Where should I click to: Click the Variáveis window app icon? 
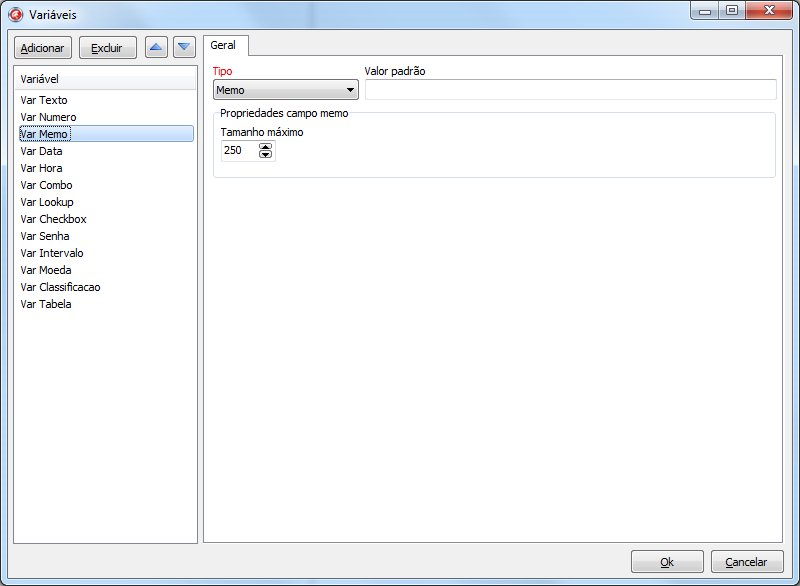click(16, 15)
